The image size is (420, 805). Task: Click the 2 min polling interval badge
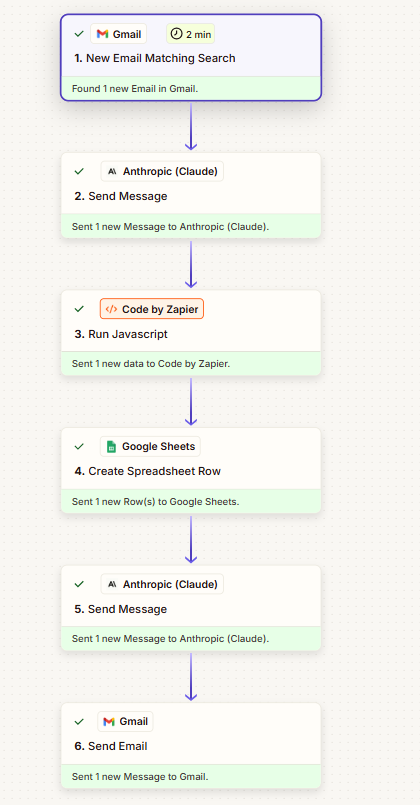click(190, 34)
